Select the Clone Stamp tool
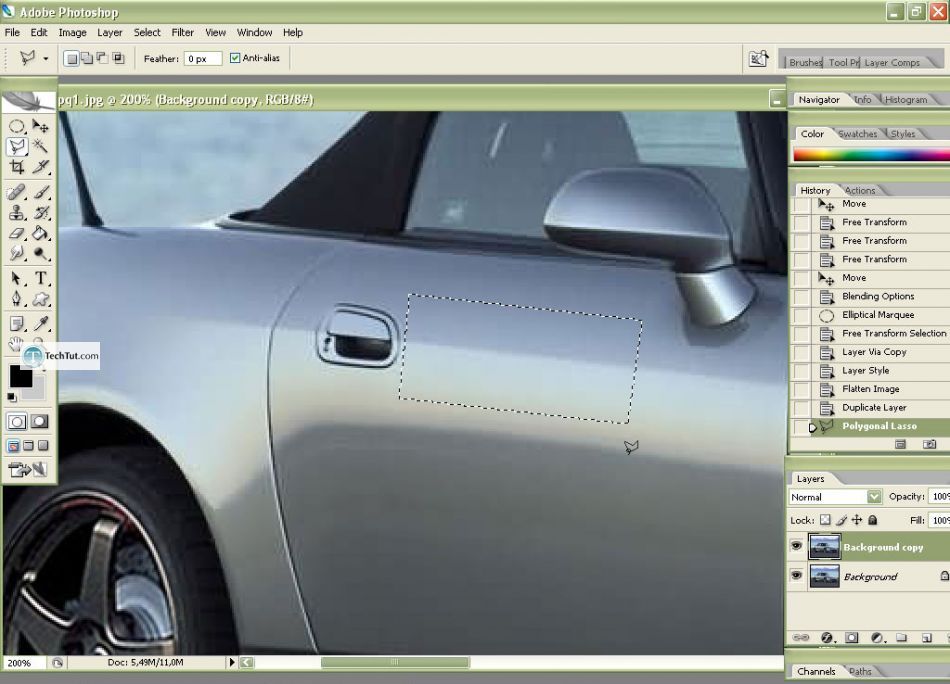 click(x=16, y=213)
